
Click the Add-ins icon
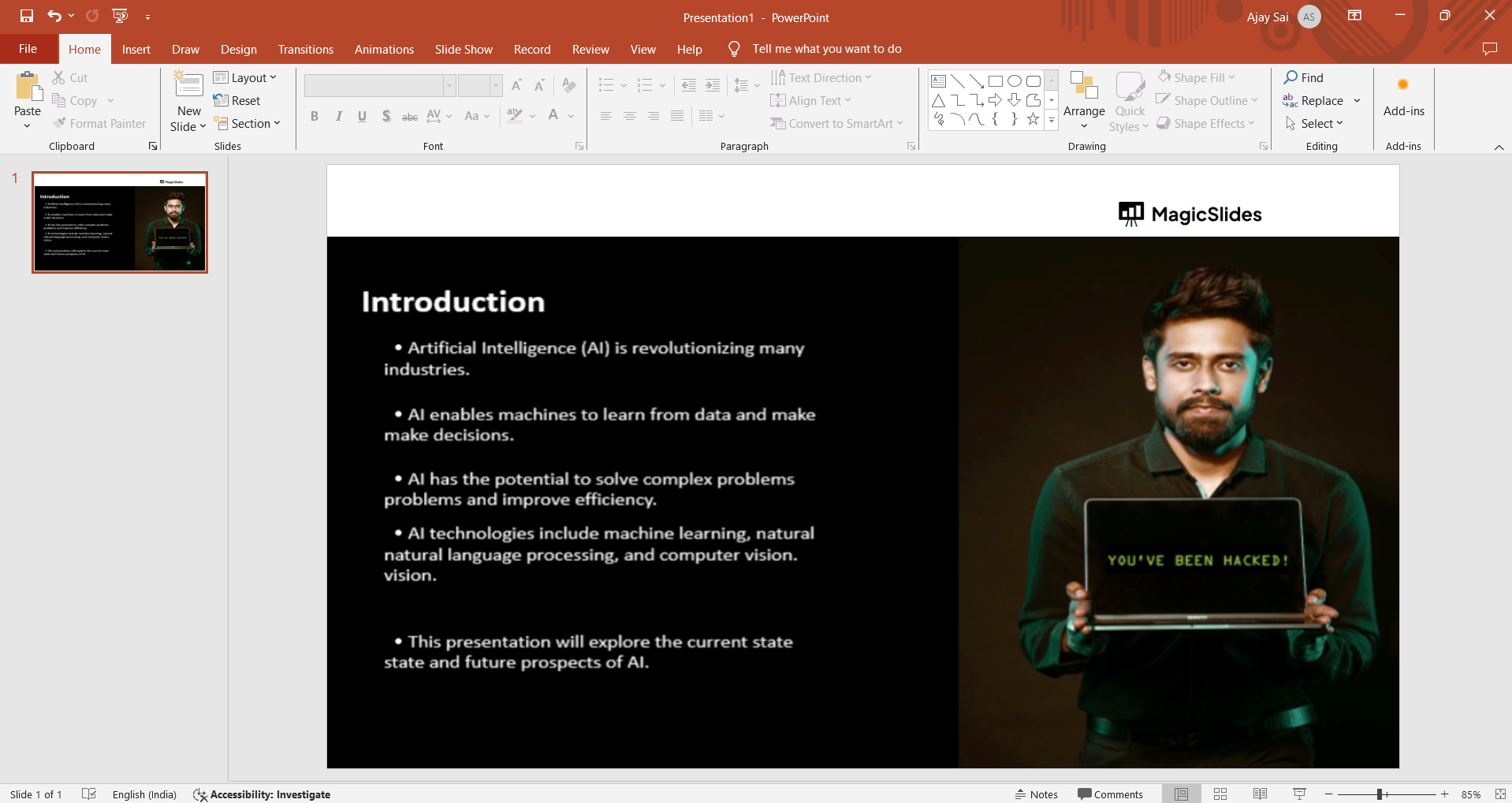[x=1403, y=85]
